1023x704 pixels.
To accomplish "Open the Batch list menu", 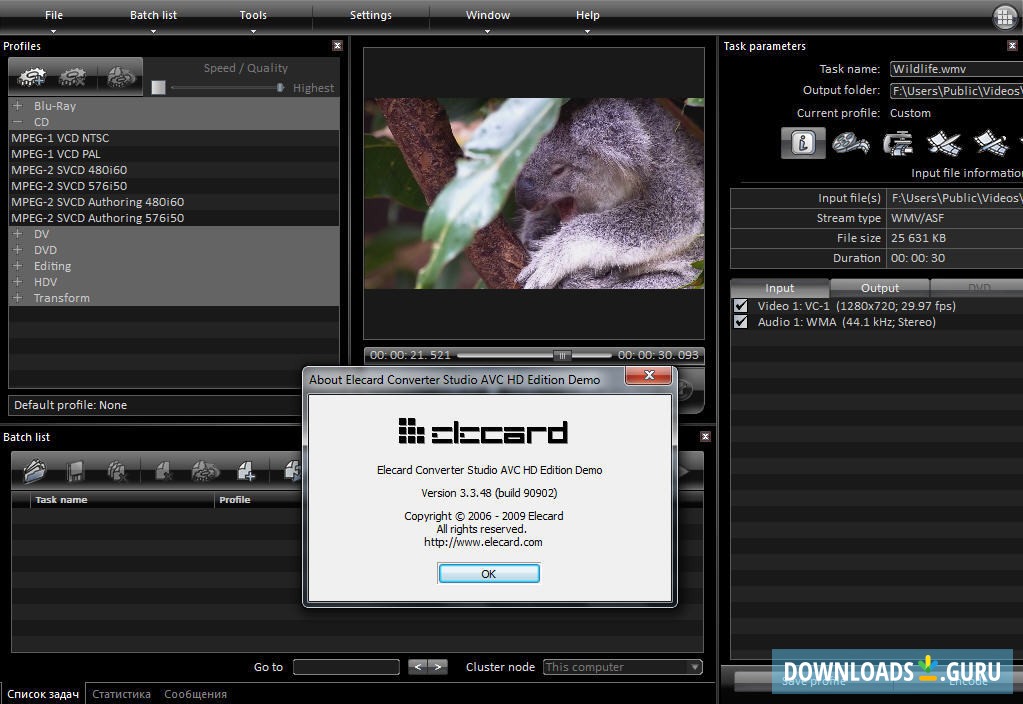I will pos(153,15).
